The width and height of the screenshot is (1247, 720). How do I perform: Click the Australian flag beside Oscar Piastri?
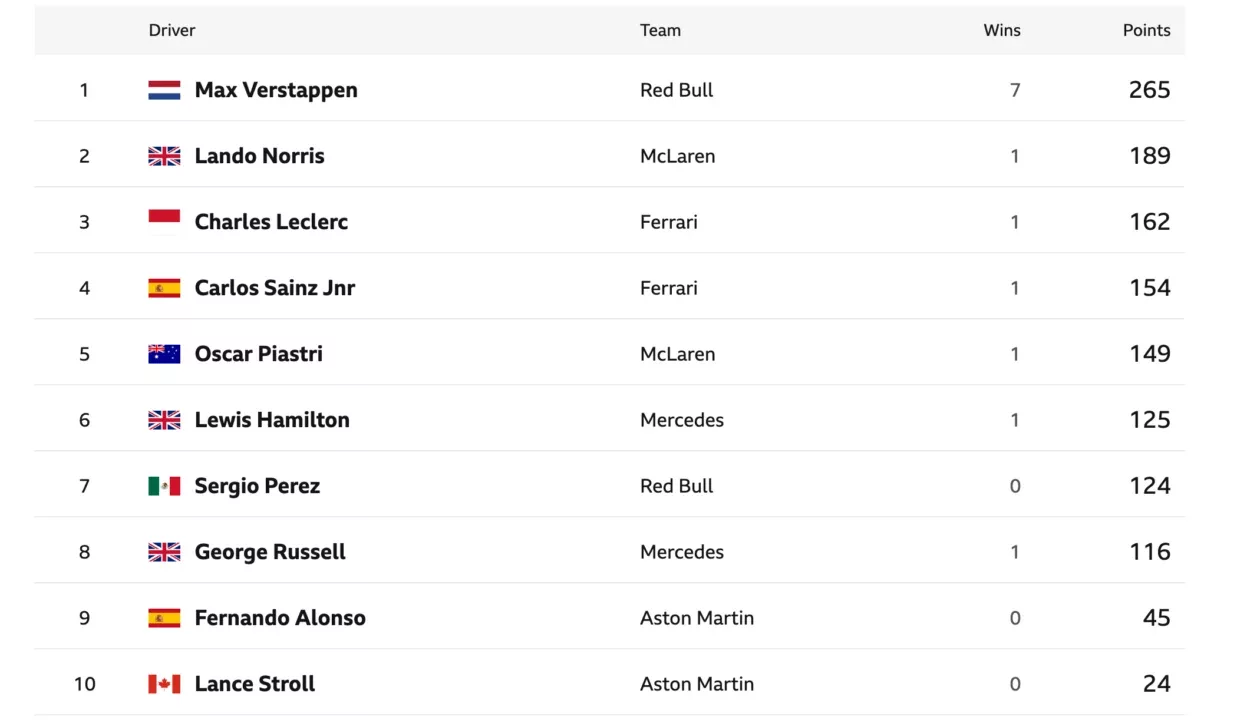coord(164,354)
